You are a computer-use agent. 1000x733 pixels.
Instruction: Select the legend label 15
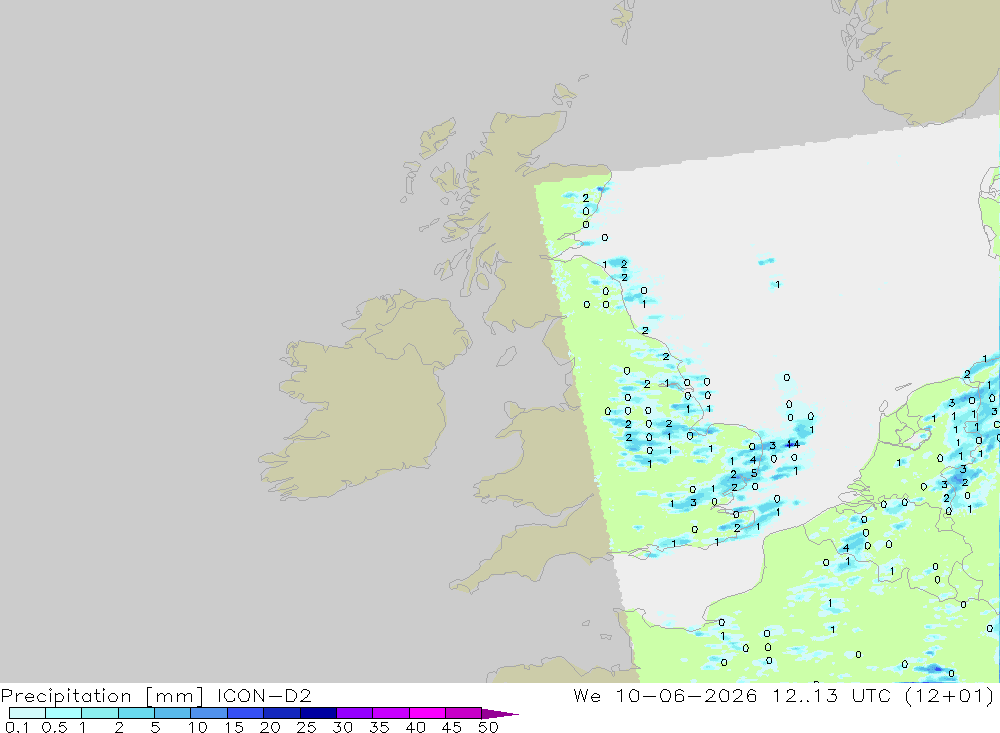click(233, 727)
